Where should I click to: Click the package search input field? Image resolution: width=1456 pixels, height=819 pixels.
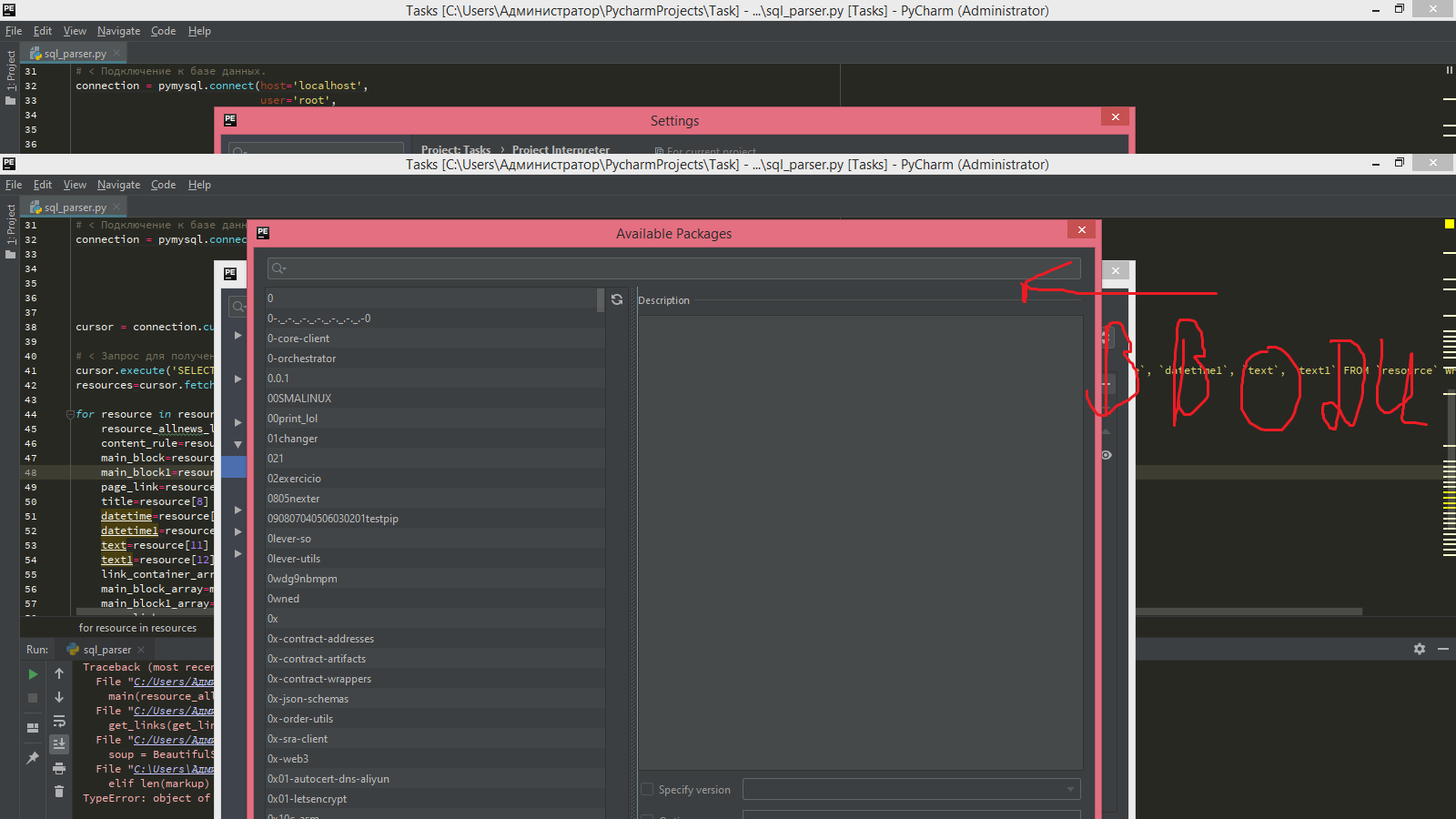coord(674,268)
